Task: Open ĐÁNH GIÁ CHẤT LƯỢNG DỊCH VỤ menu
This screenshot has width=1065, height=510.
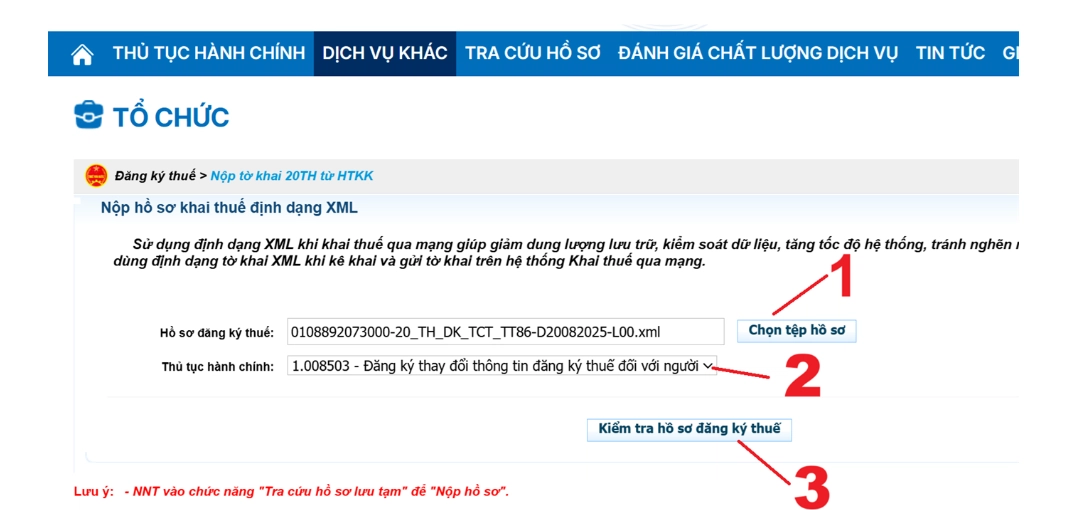Action: pos(758,54)
